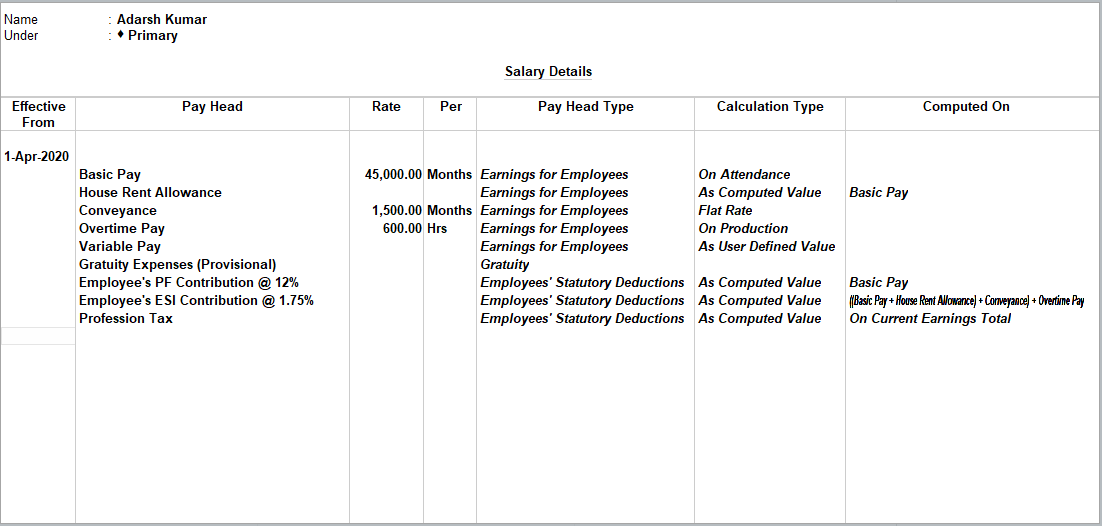Screen dimensions: 1102x526
Task: Click Employees' Statutory Deductions for PF Contribution
Action: pos(583,283)
